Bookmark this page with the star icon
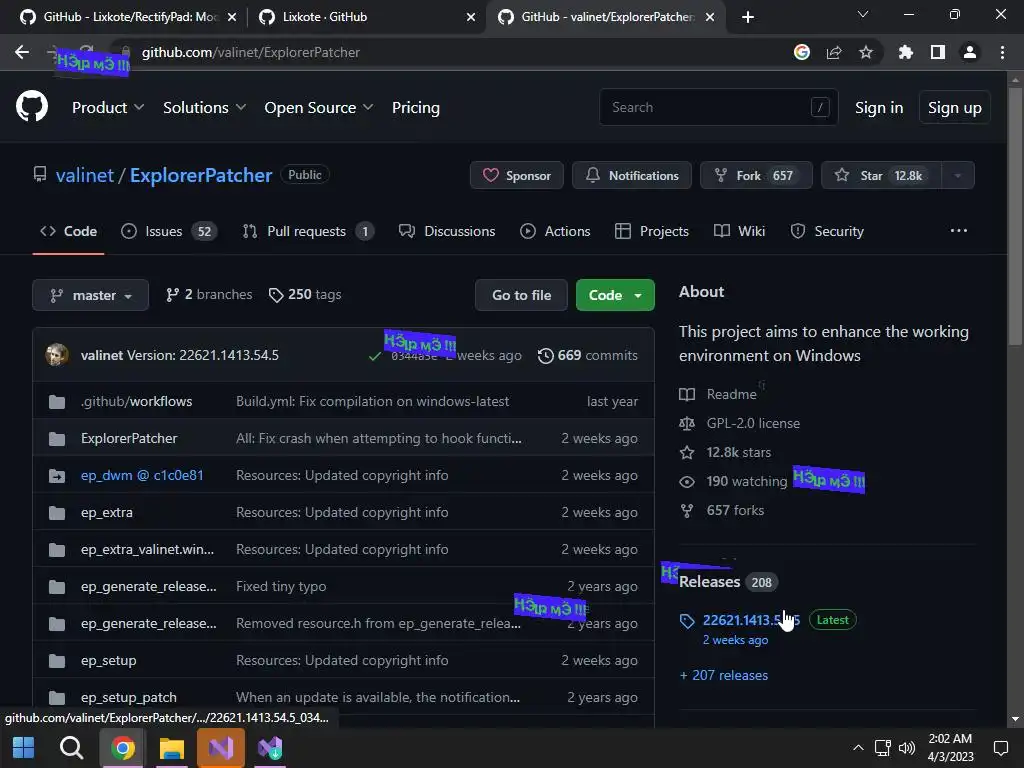 (866, 52)
